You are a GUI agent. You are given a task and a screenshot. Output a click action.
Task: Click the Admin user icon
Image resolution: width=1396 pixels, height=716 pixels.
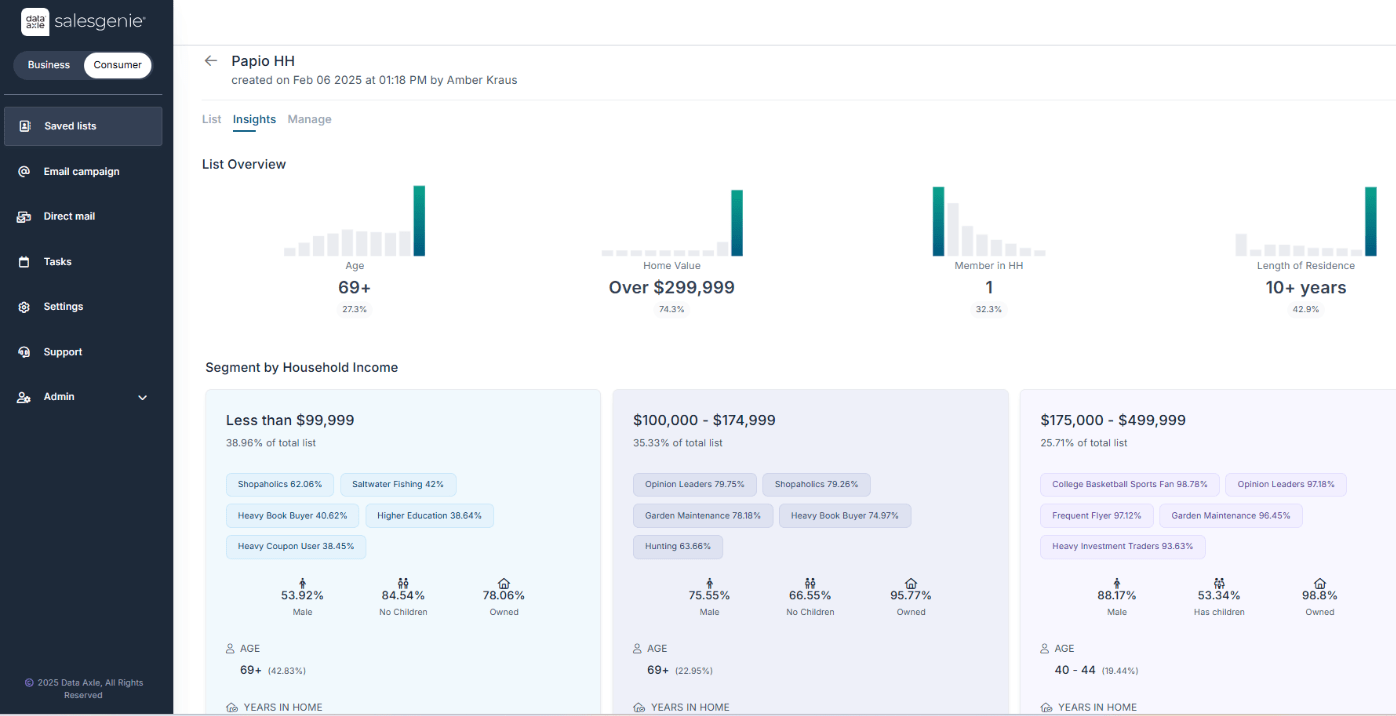pyautogui.click(x=24, y=397)
